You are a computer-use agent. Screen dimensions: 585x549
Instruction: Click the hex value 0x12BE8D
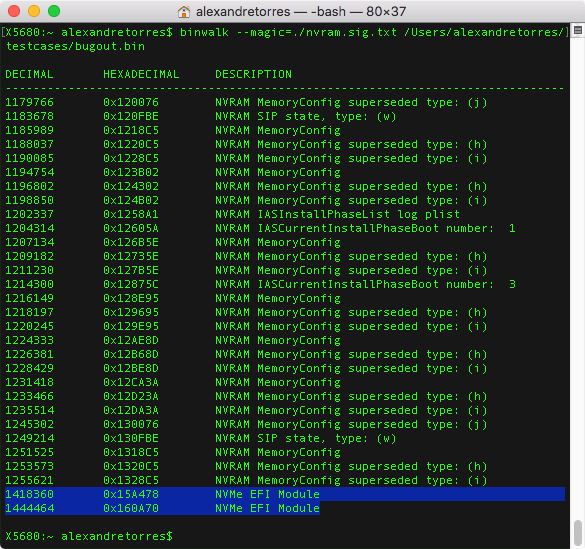(131, 368)
